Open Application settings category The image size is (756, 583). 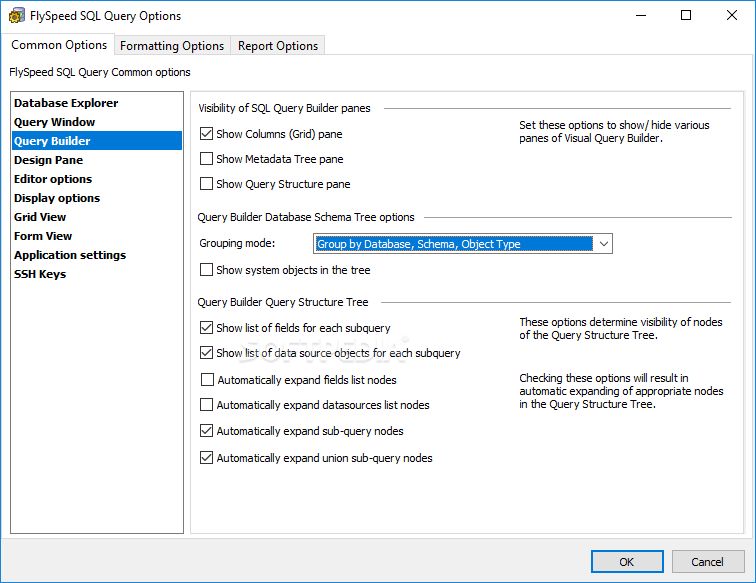point(96,255)
